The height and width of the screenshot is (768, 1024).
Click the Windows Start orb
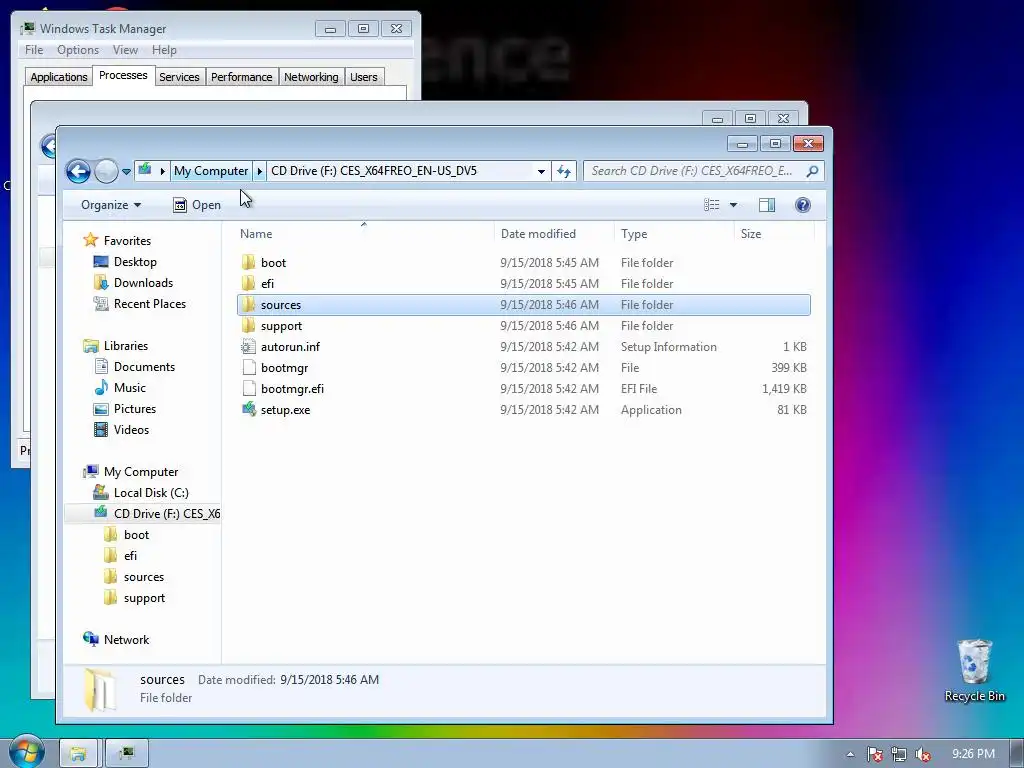tap(27, 752)
